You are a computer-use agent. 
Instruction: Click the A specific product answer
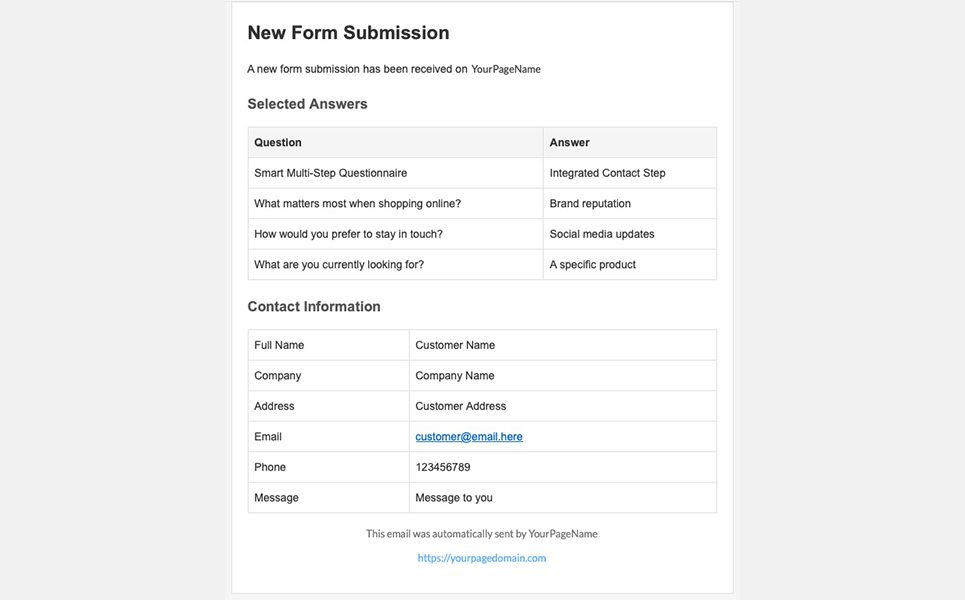pyautogui.click(x=592, y=265)
